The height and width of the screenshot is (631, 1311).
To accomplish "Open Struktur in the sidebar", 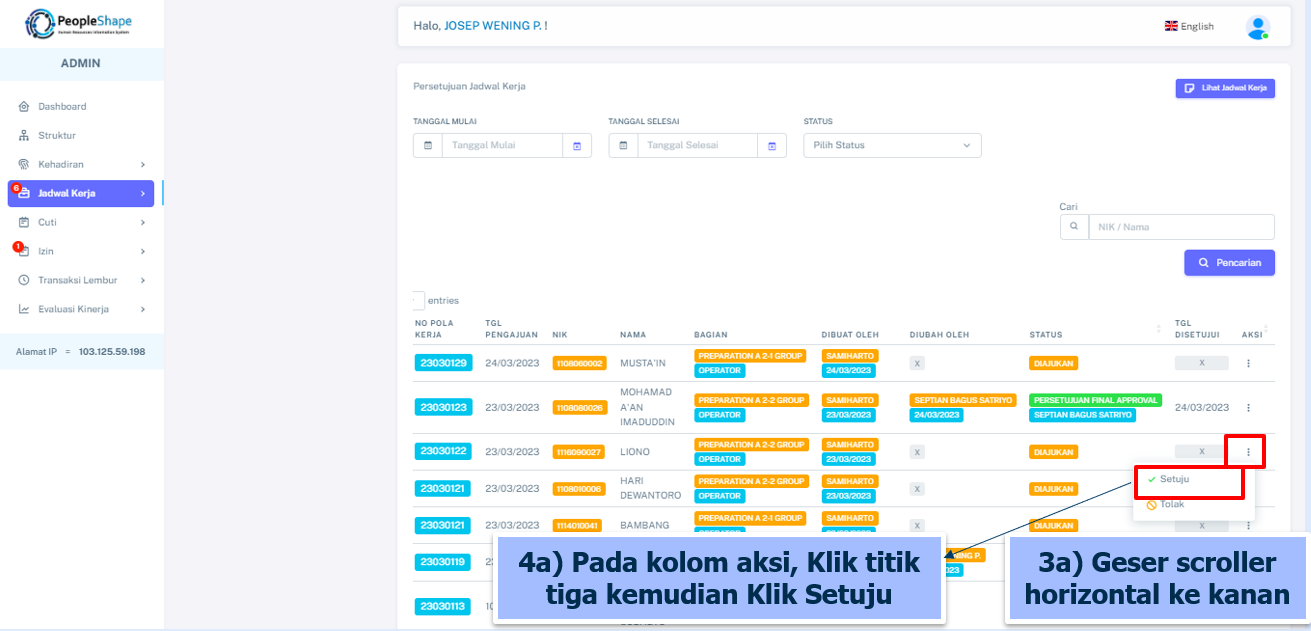I will coord(57,136).
